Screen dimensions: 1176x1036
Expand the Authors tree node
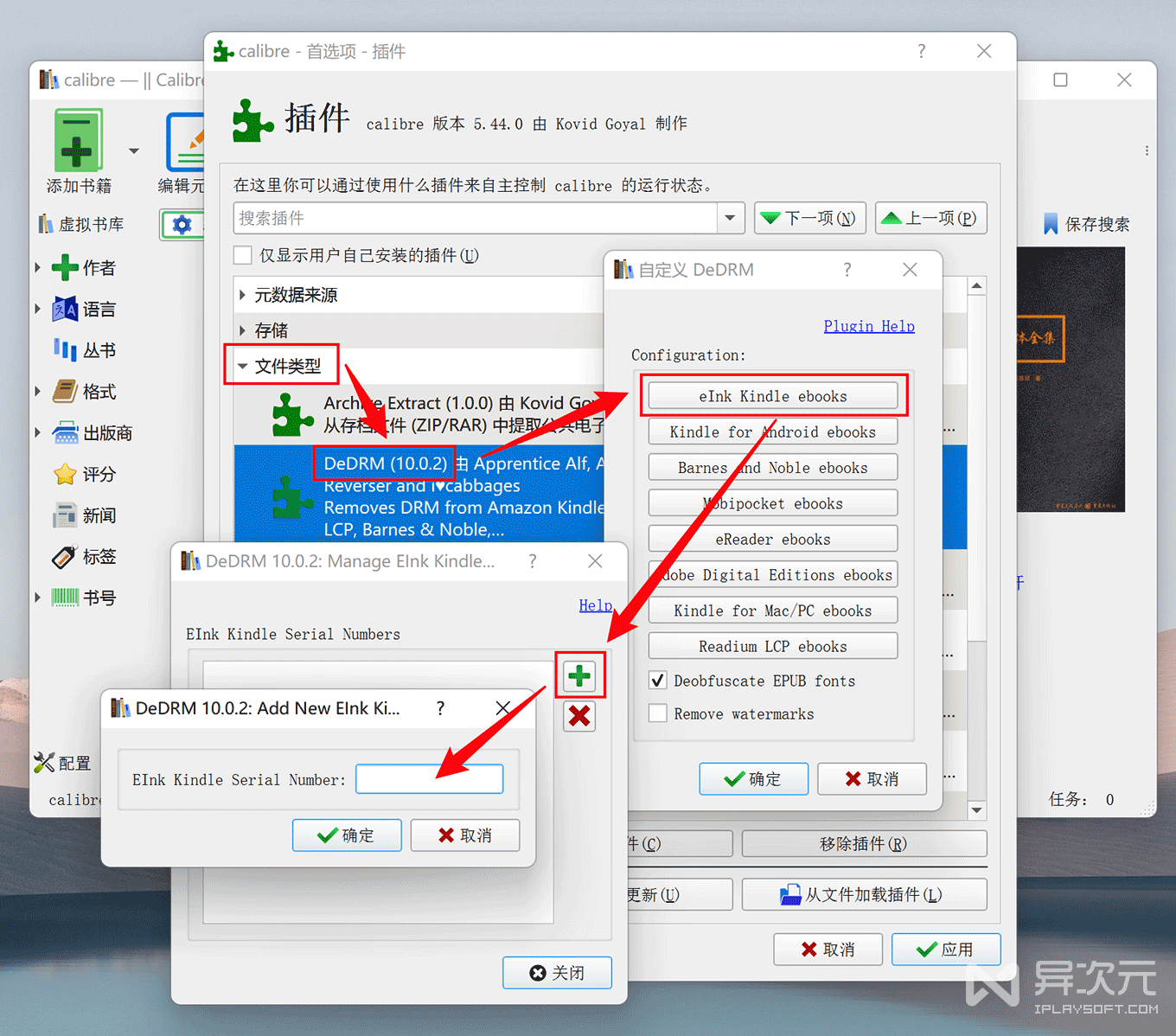click(38, 268)
